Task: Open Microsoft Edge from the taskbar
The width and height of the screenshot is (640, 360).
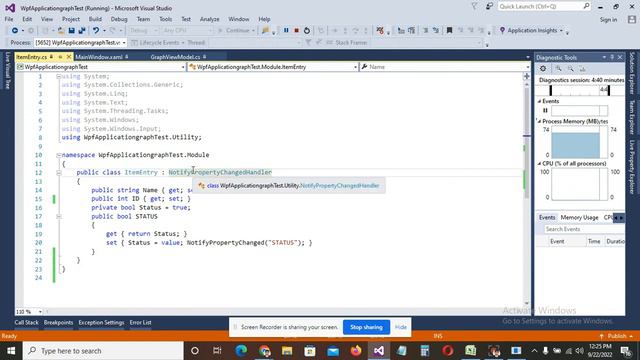Action: (241, 351)
